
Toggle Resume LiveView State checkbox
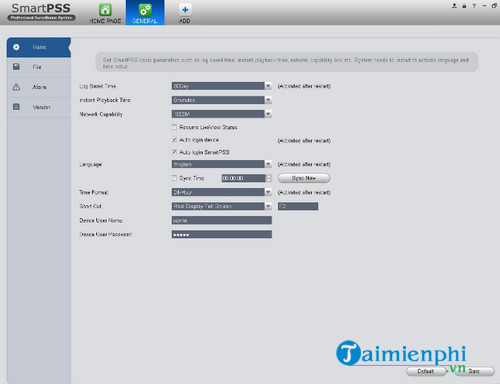click(174, 127)
